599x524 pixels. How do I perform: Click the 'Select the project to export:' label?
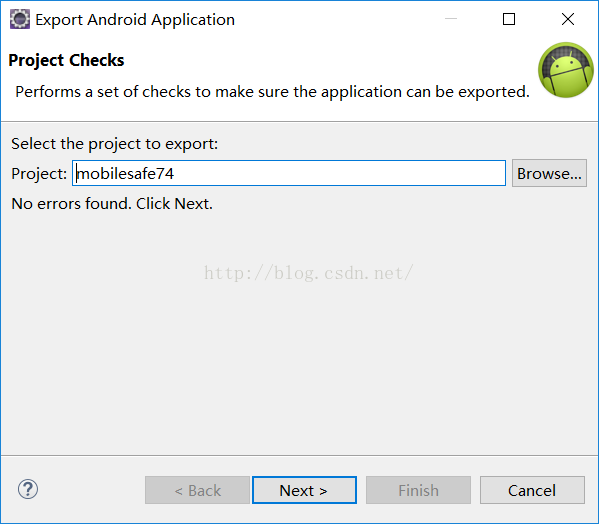tap(115, 144)
